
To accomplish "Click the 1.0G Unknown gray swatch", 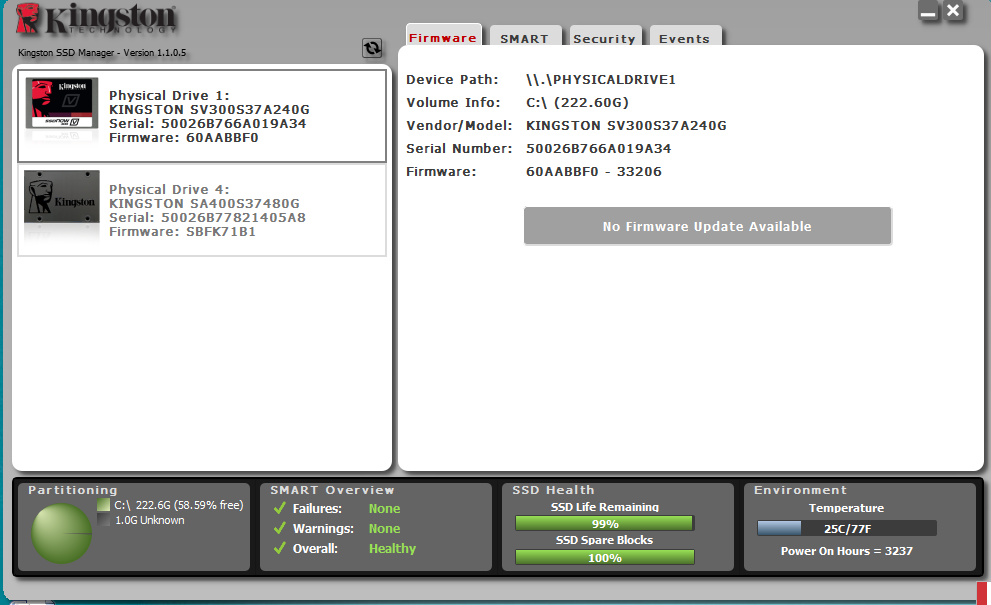I will [x=104, y=520].
